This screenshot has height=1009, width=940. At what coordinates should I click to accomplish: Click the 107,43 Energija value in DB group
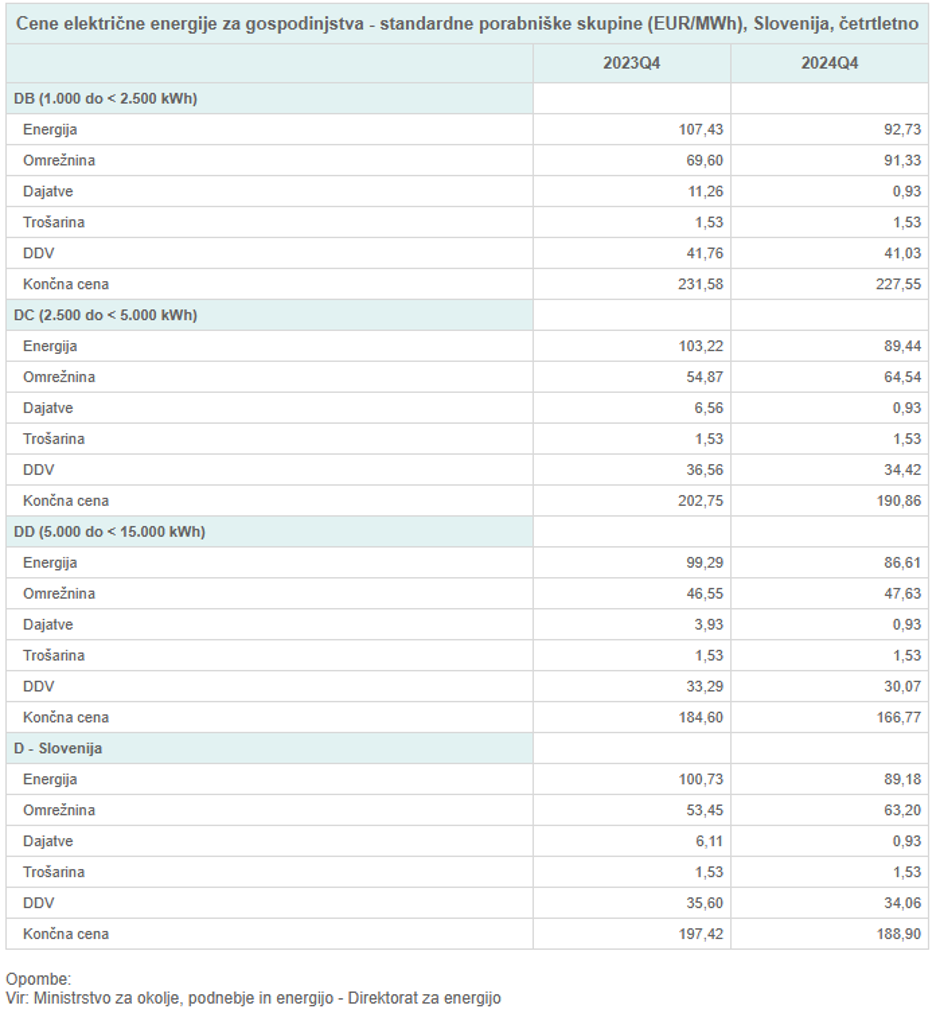click(x=701, y=129)
